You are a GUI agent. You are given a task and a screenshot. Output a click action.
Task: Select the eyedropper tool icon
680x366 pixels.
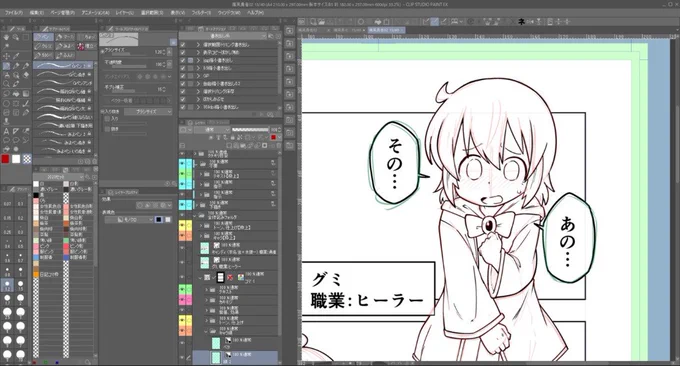tap(16, 56)
